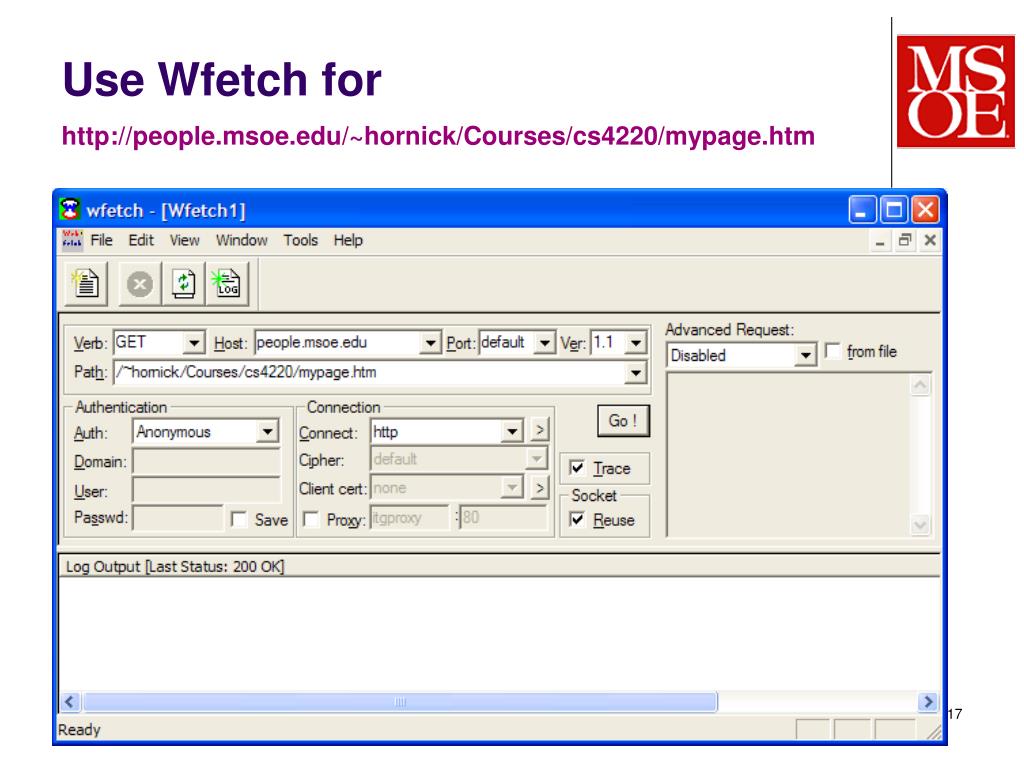Click the up arrow of Advanced Request scrollbar
This screenshot has height=768, width=1024.
(x=920, y=385)
